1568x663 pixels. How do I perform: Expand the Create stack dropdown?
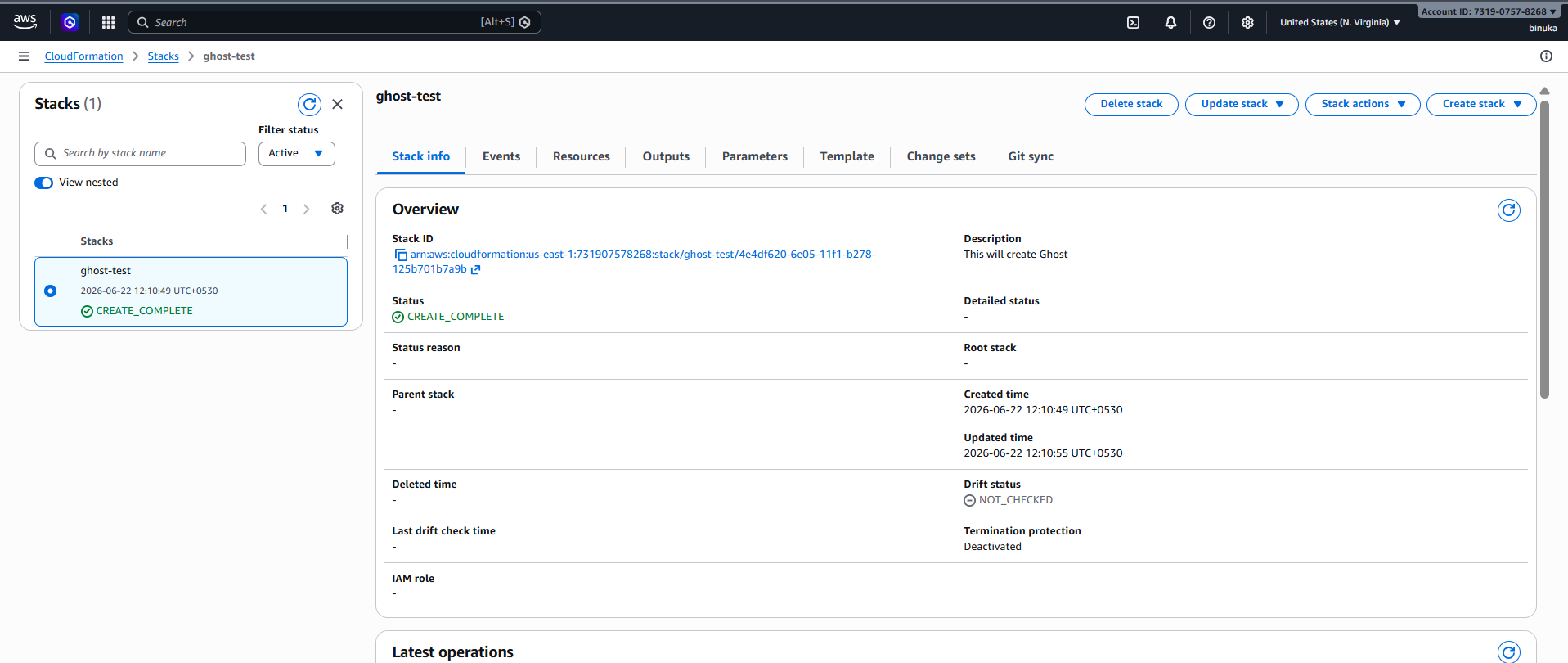tap(1481, 104)
